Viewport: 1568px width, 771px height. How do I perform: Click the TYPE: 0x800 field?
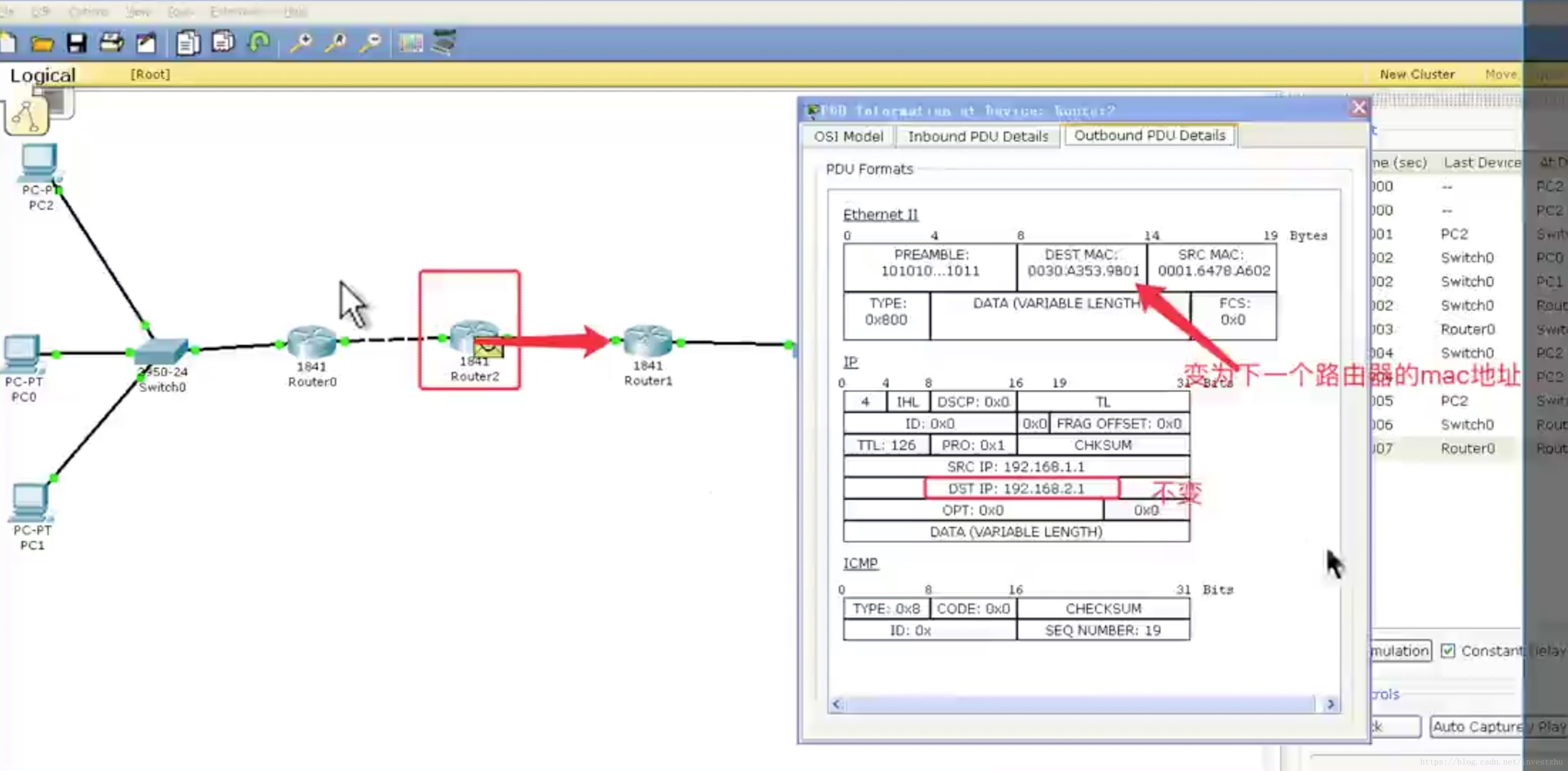point(887,315)
